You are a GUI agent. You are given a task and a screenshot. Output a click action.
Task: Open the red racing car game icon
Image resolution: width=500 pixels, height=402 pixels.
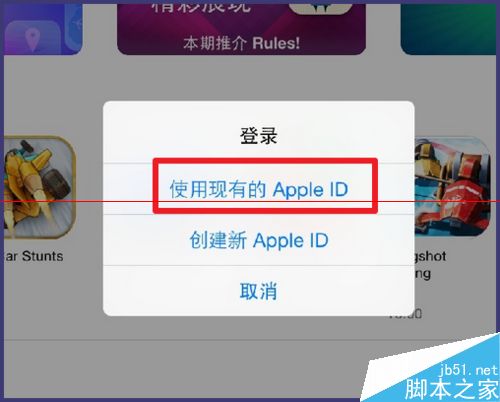(453, 187)
